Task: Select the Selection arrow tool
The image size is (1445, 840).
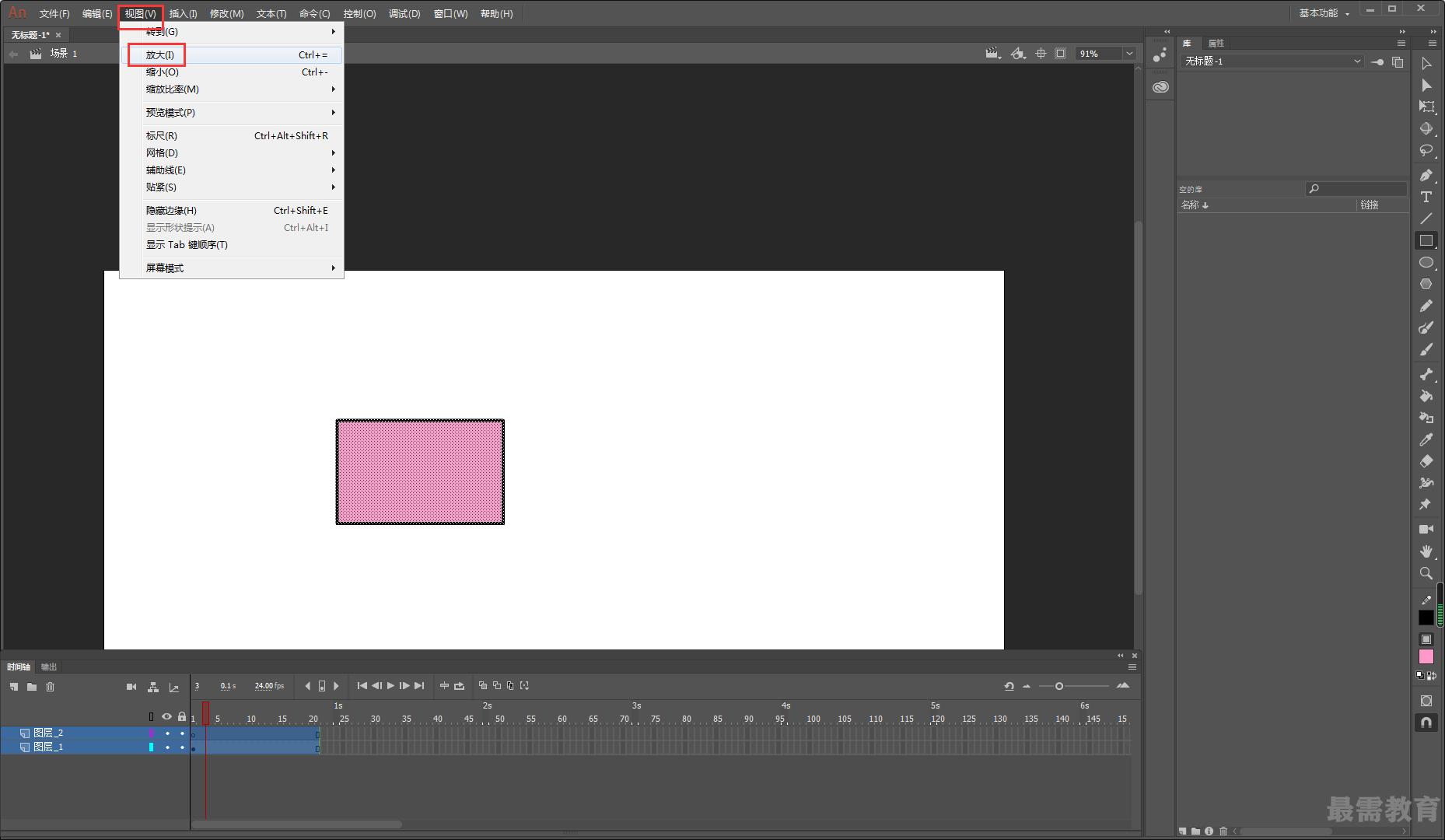Action: pyautogui.click(x=1426, y=64)
